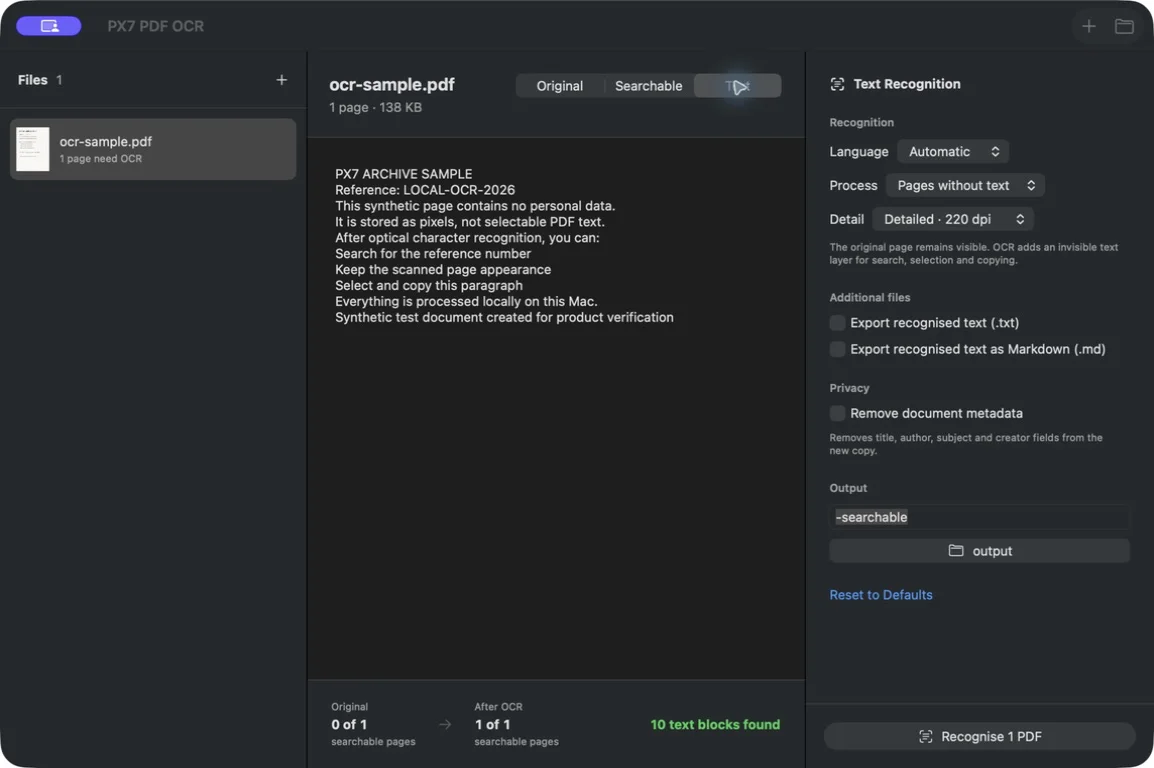Screen dimensions: 1154x768
Task: Open the folder icon in title bar
Action: pos(1124,26)
